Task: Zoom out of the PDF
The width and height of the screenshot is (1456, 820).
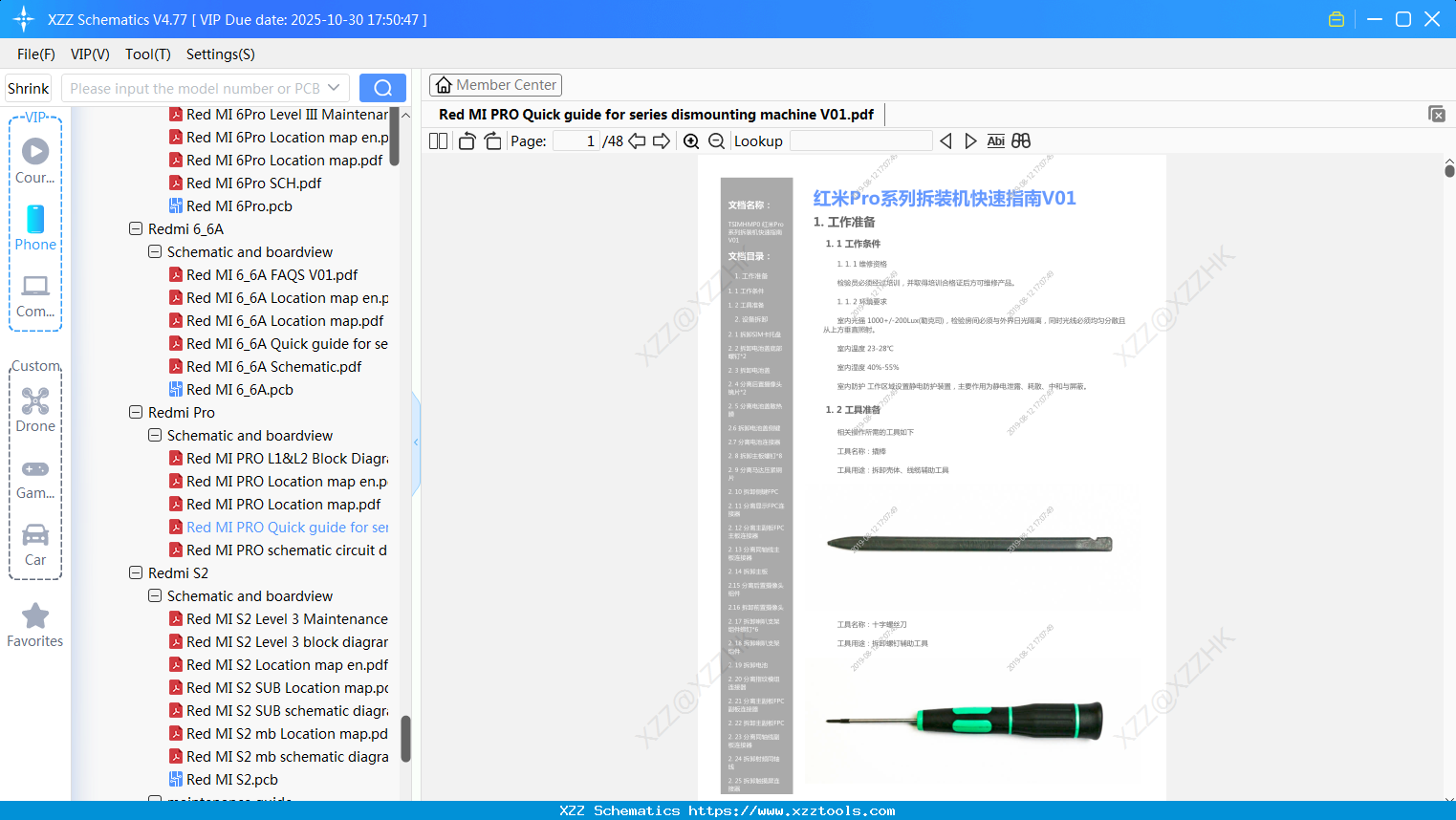Action: (x=716, y=141)
